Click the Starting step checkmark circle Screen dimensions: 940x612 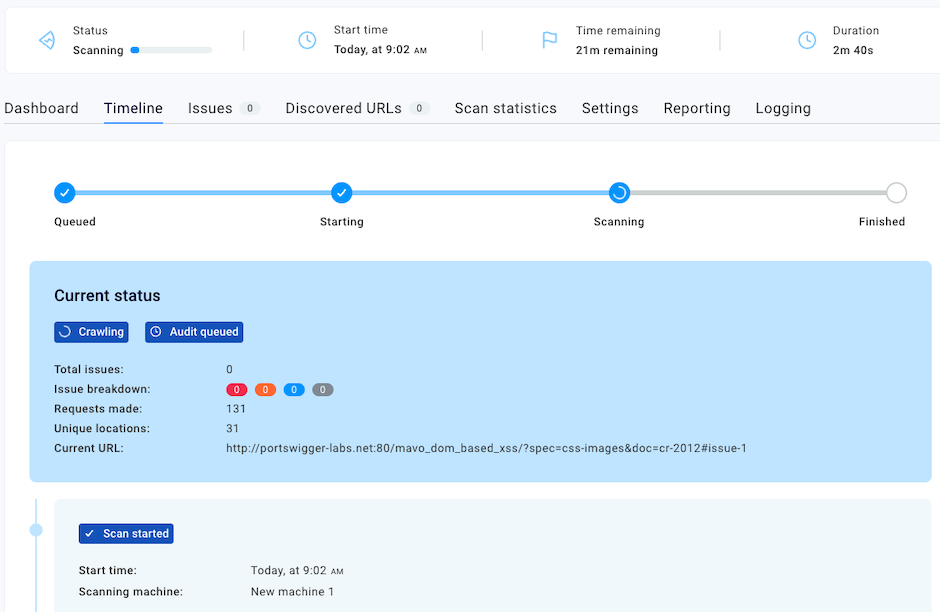coord(342,192)
